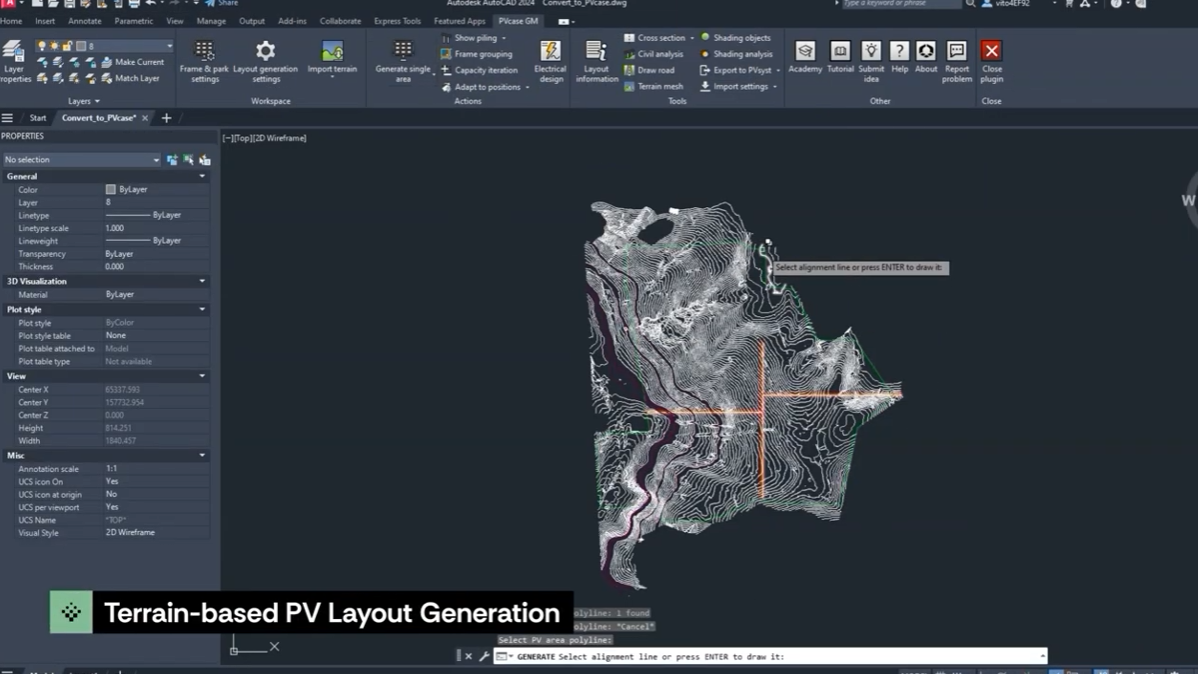Switch to the Insert ribbon tab

[x=45, y=21]
